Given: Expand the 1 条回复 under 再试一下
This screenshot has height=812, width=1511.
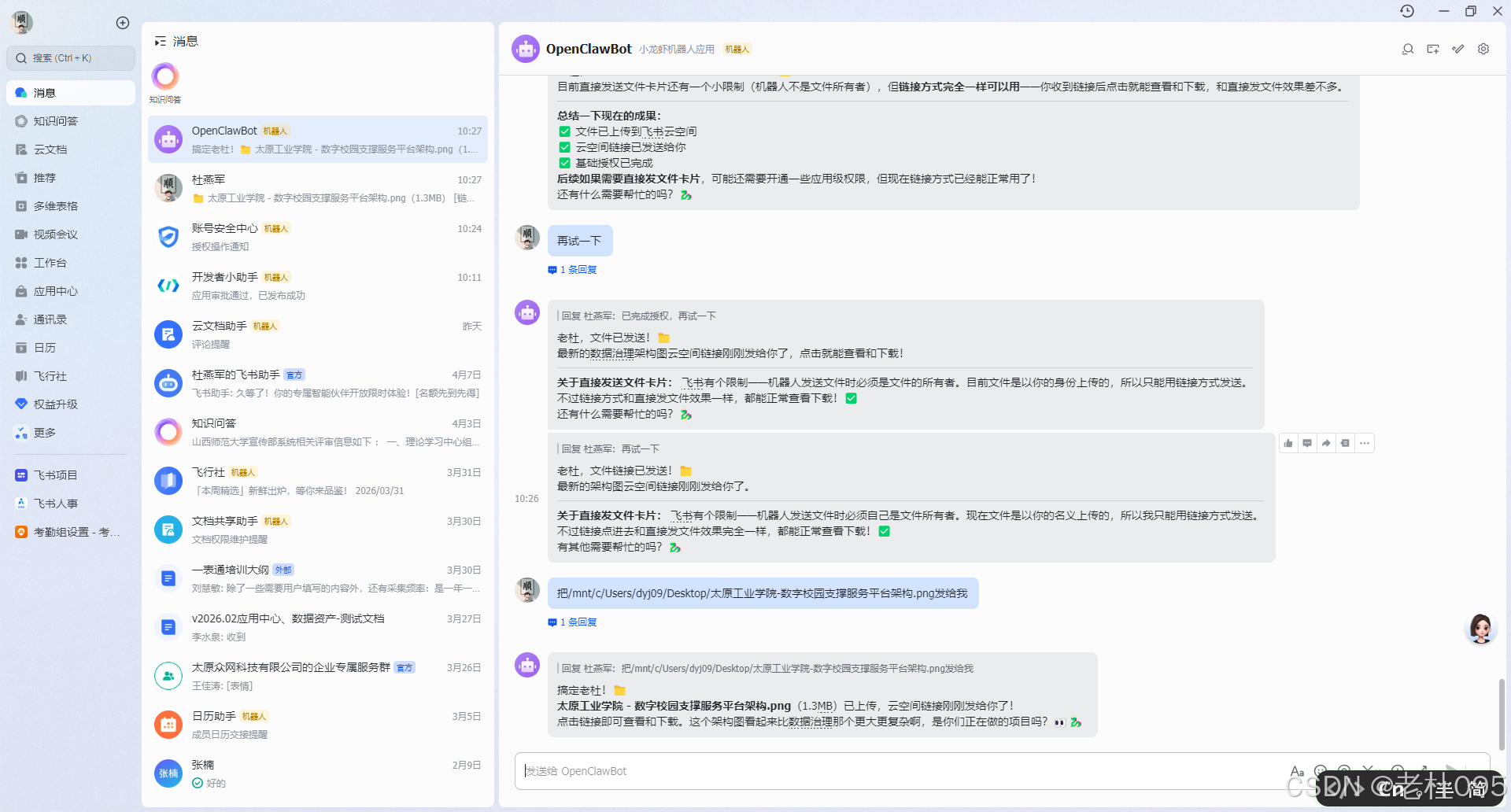Looking at the screenshot, I should (x=572, y=270).
